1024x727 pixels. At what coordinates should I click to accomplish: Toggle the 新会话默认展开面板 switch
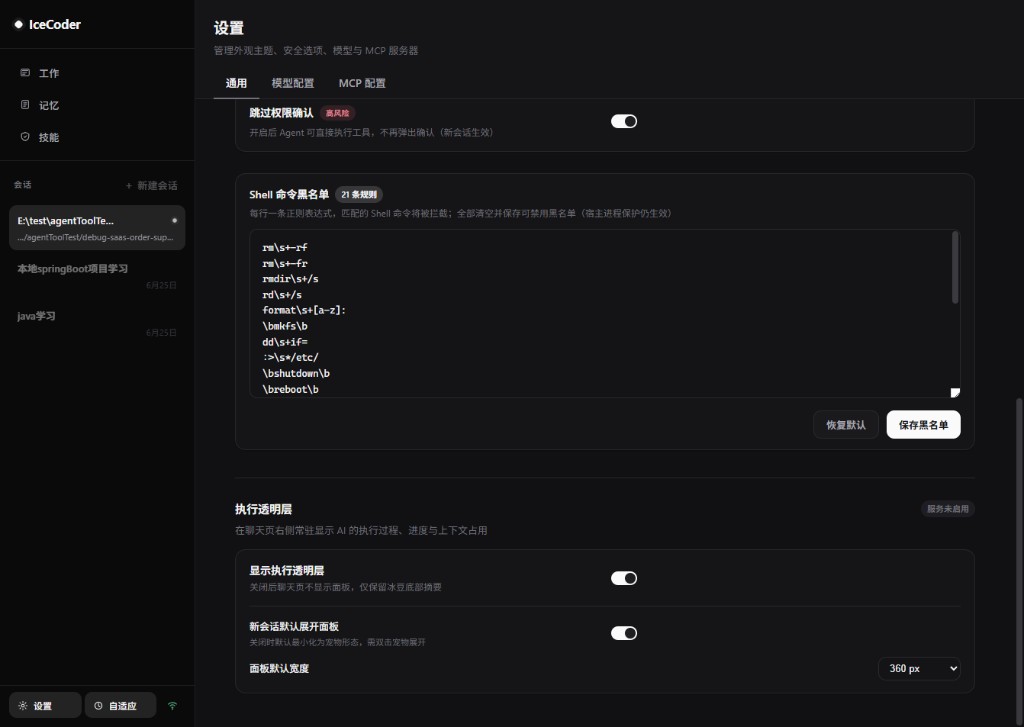624,633
